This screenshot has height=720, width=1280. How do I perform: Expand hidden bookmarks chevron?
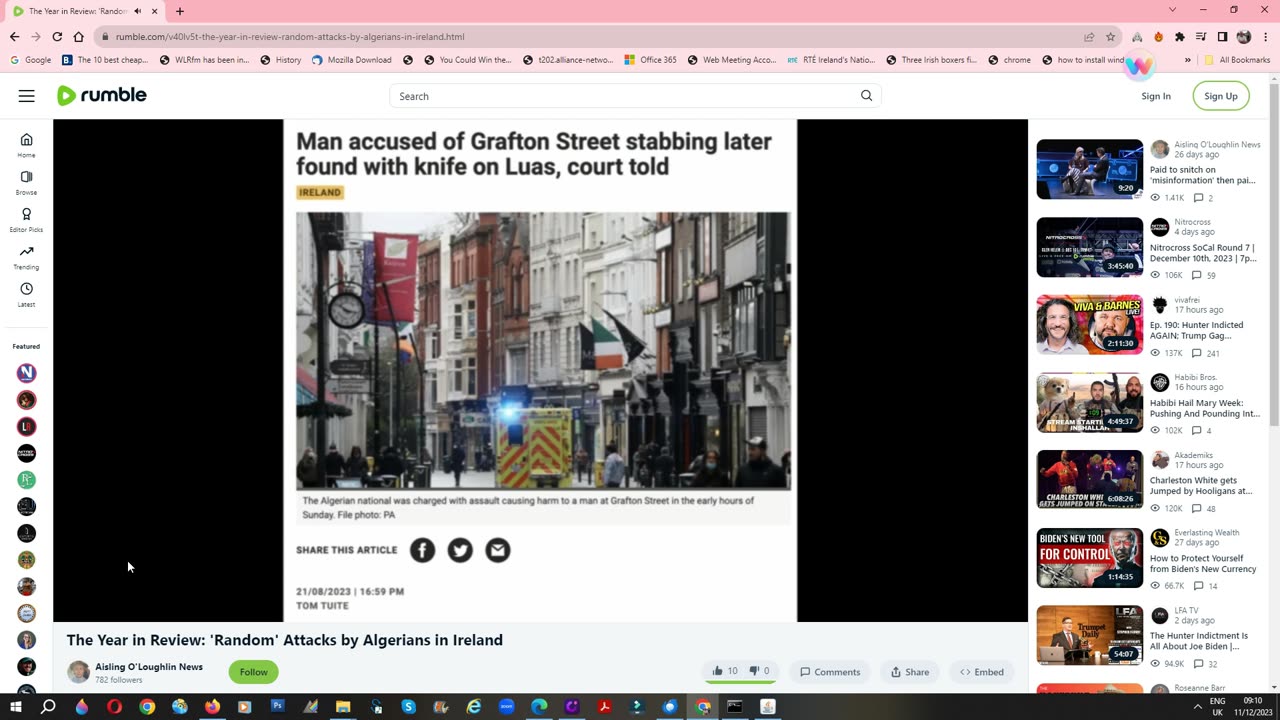1188,60
